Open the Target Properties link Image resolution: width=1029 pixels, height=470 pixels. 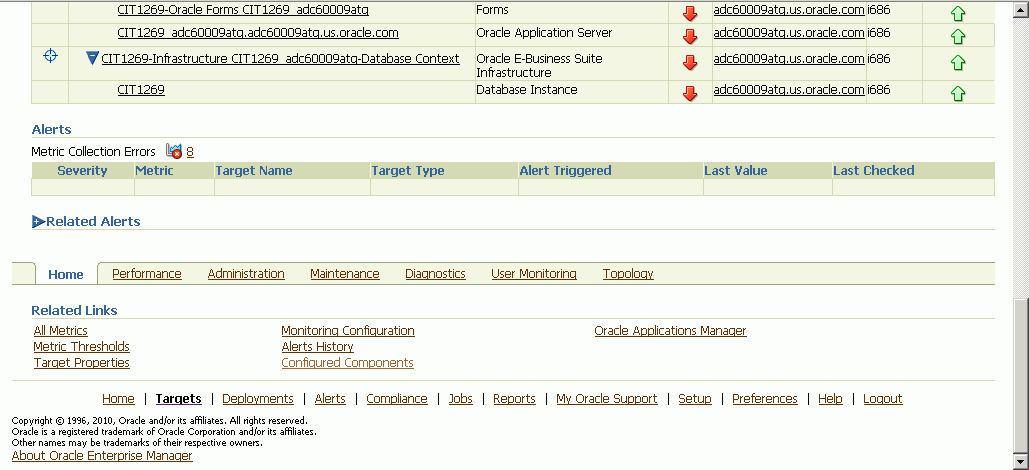[x=81, y=362]
